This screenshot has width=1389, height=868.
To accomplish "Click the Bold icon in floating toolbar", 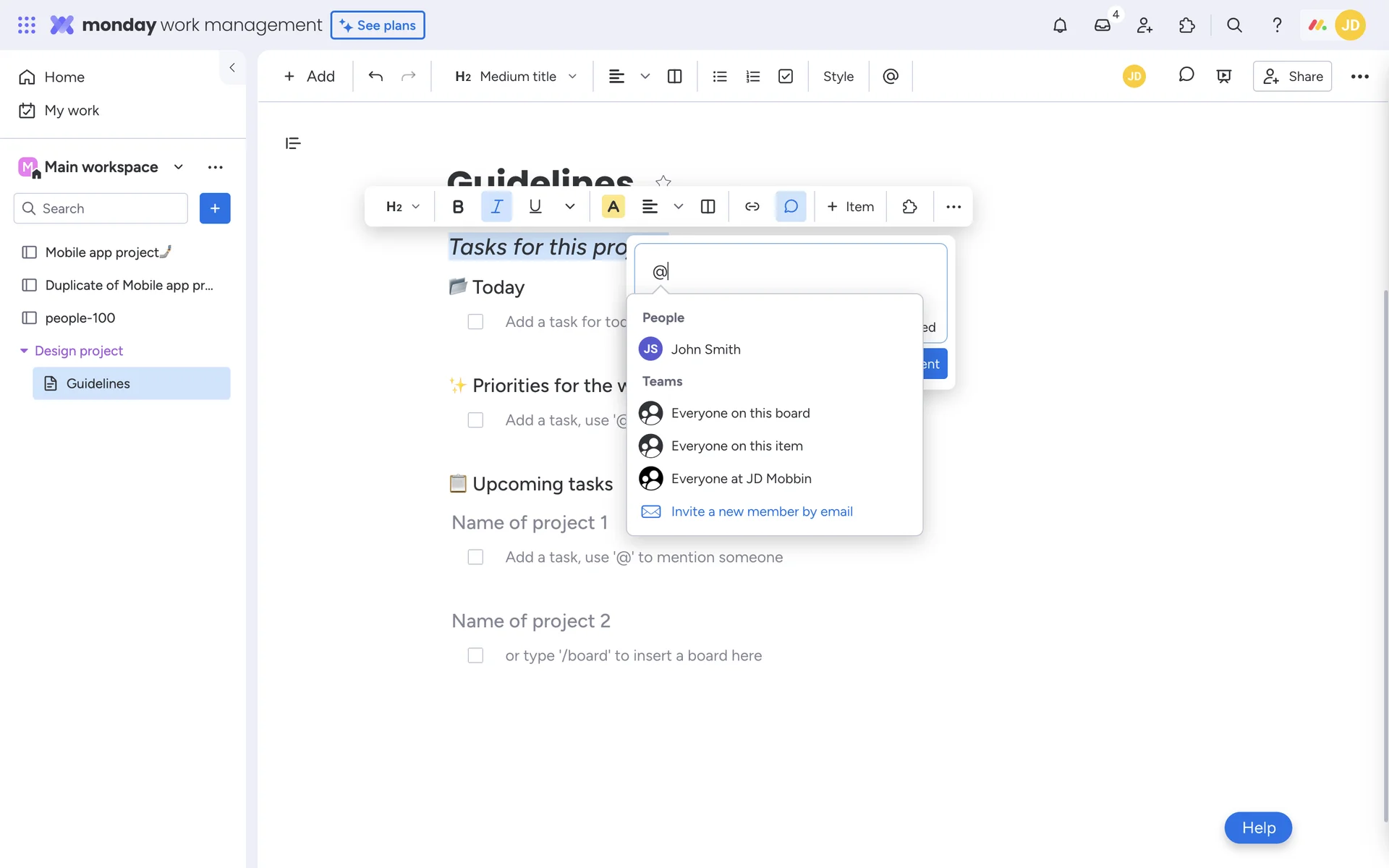I will pyautogui.click(x=458, y=207).
